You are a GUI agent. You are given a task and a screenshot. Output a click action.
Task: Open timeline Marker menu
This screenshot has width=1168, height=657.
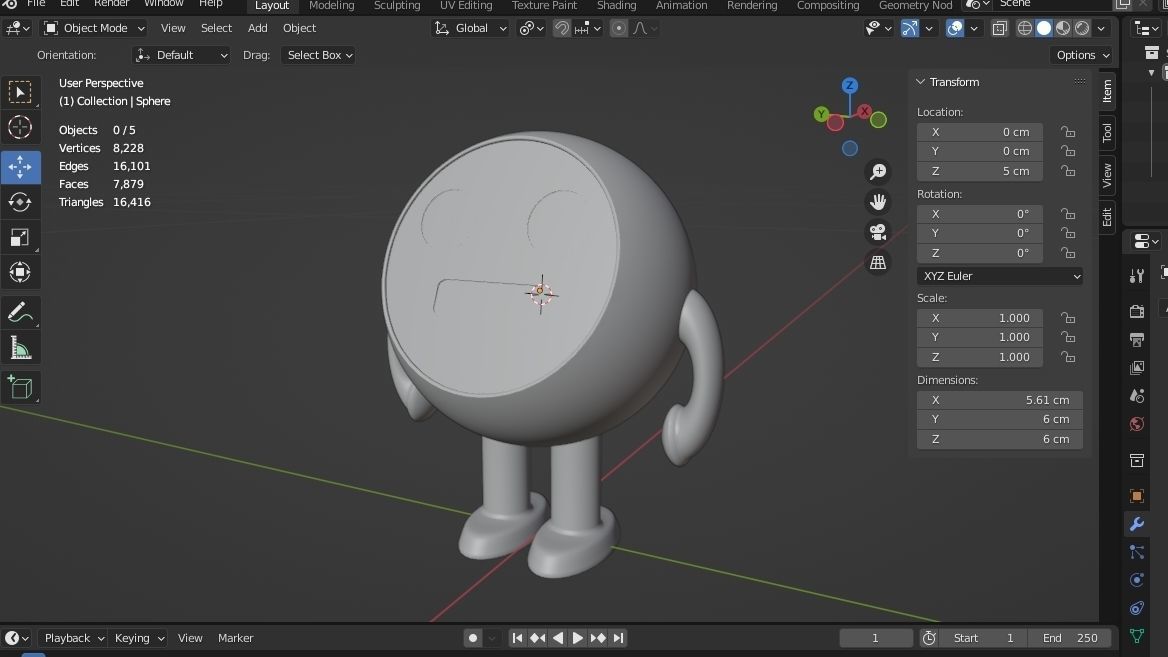[235, 638]
